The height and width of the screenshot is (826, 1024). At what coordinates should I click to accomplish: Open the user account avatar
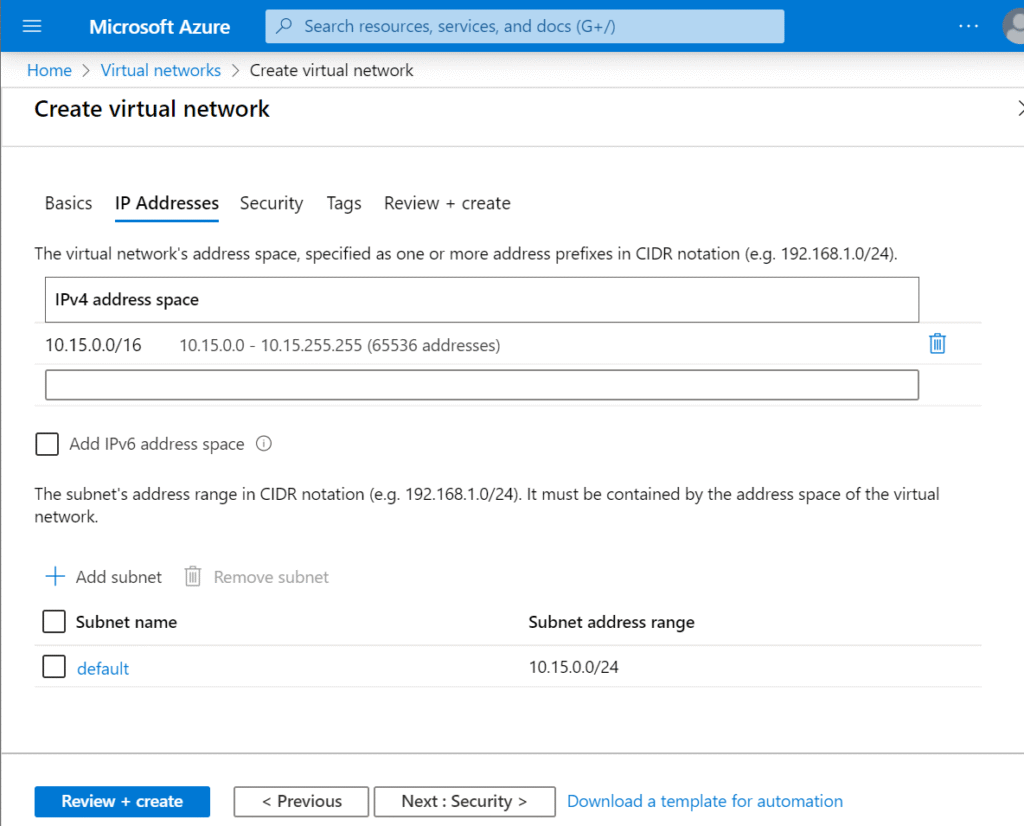point(1014,26)
